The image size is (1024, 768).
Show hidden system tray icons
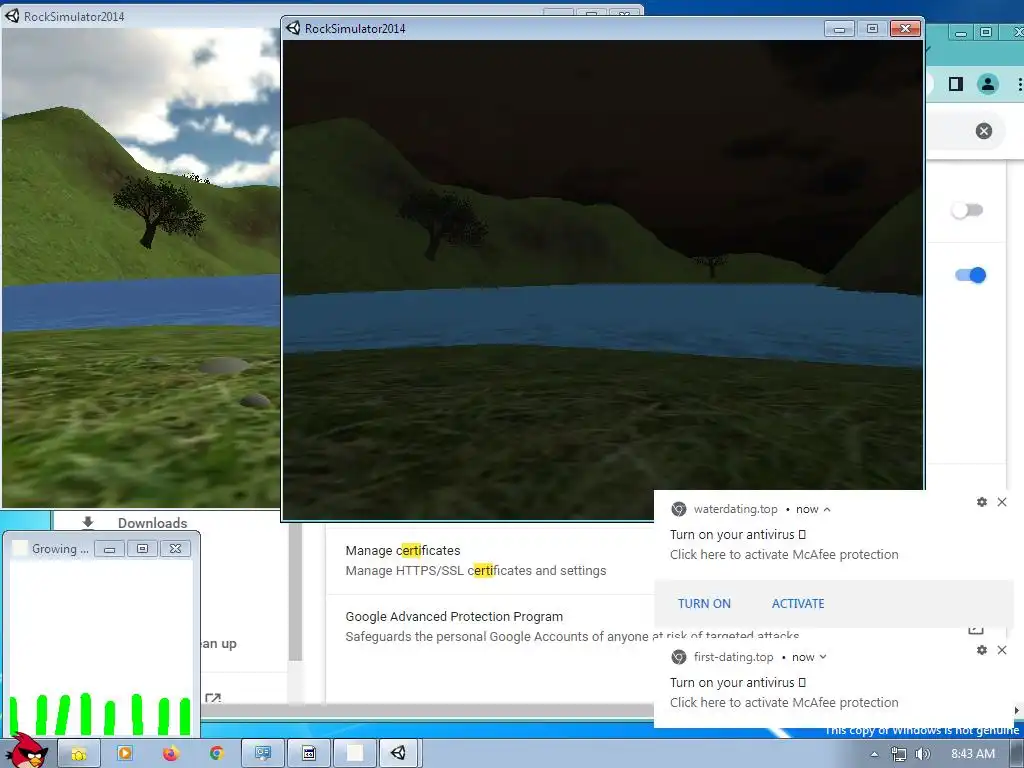click(874, 754)
